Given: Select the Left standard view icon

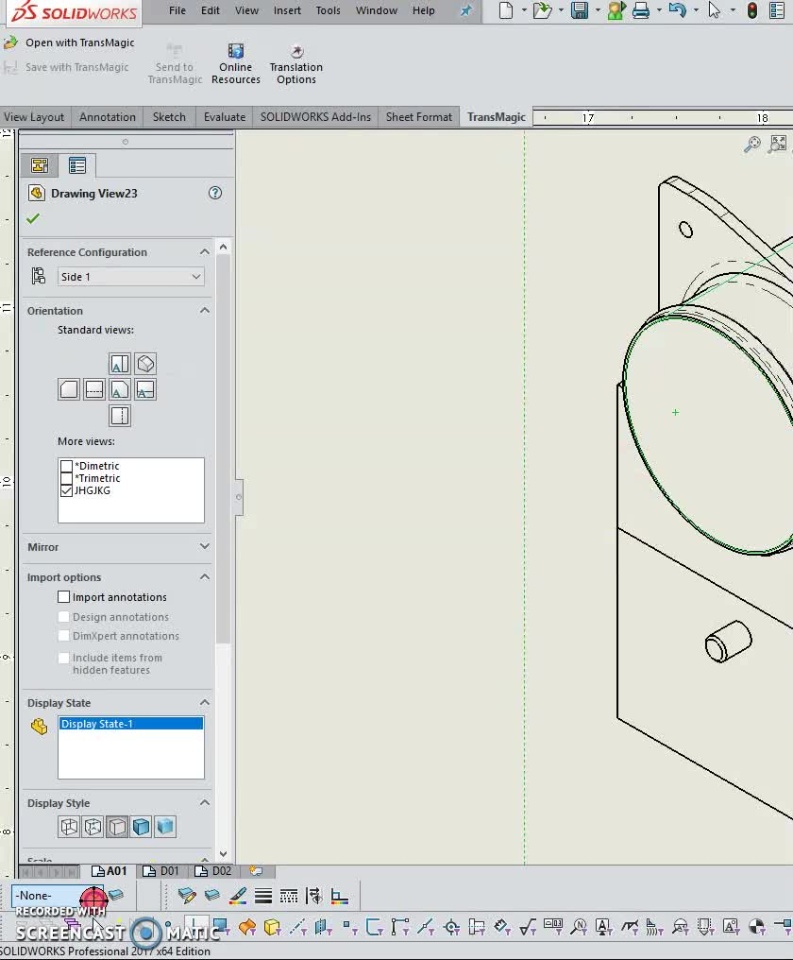Looking at the screenshot, I should click(94, 389).
